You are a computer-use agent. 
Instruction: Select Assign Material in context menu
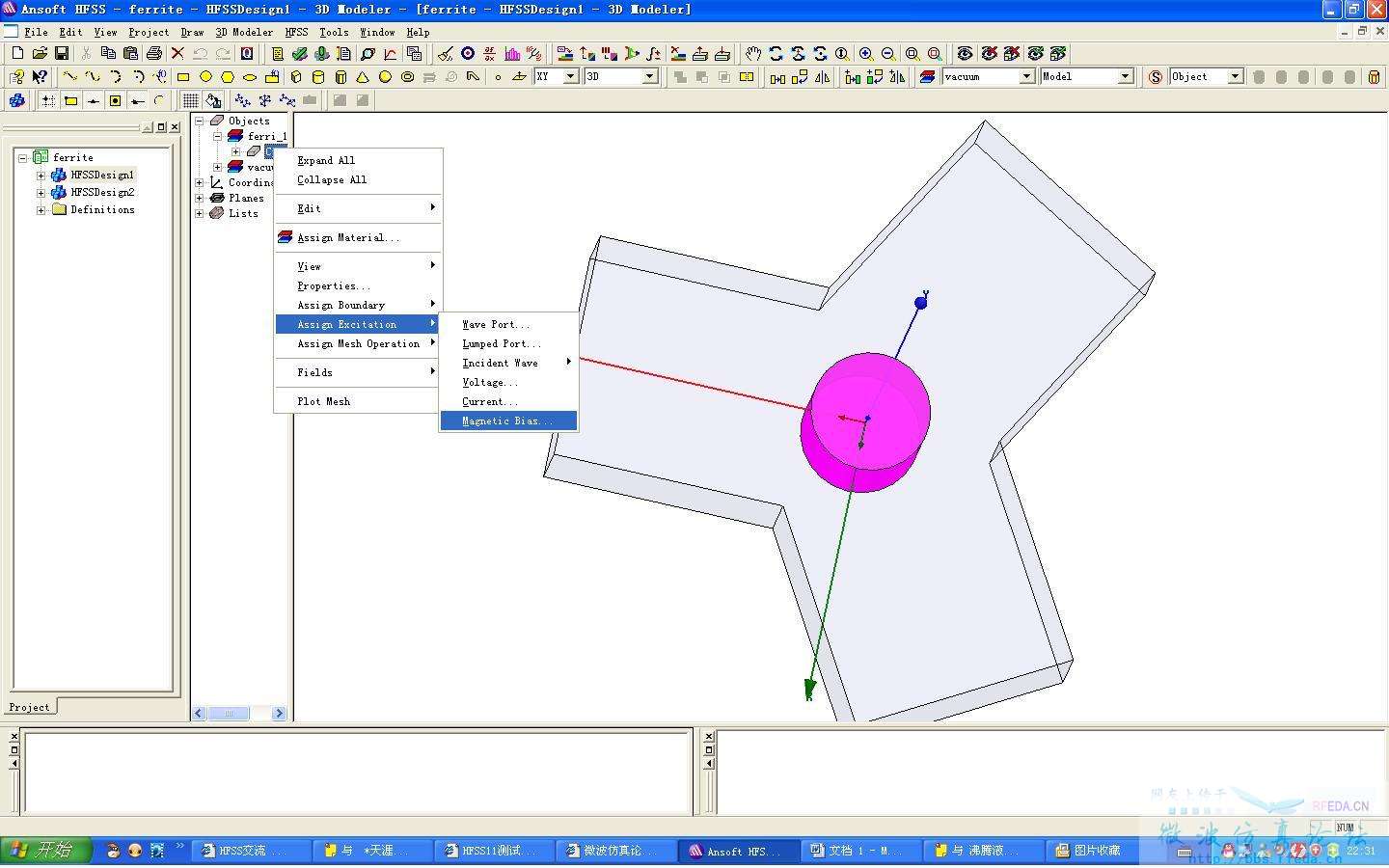coord(358,237)
